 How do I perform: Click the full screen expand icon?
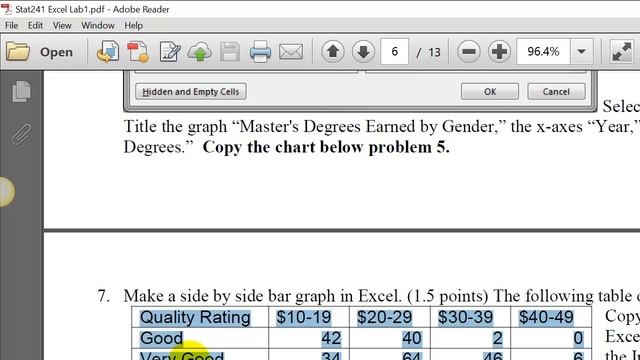tap(622, 52)
